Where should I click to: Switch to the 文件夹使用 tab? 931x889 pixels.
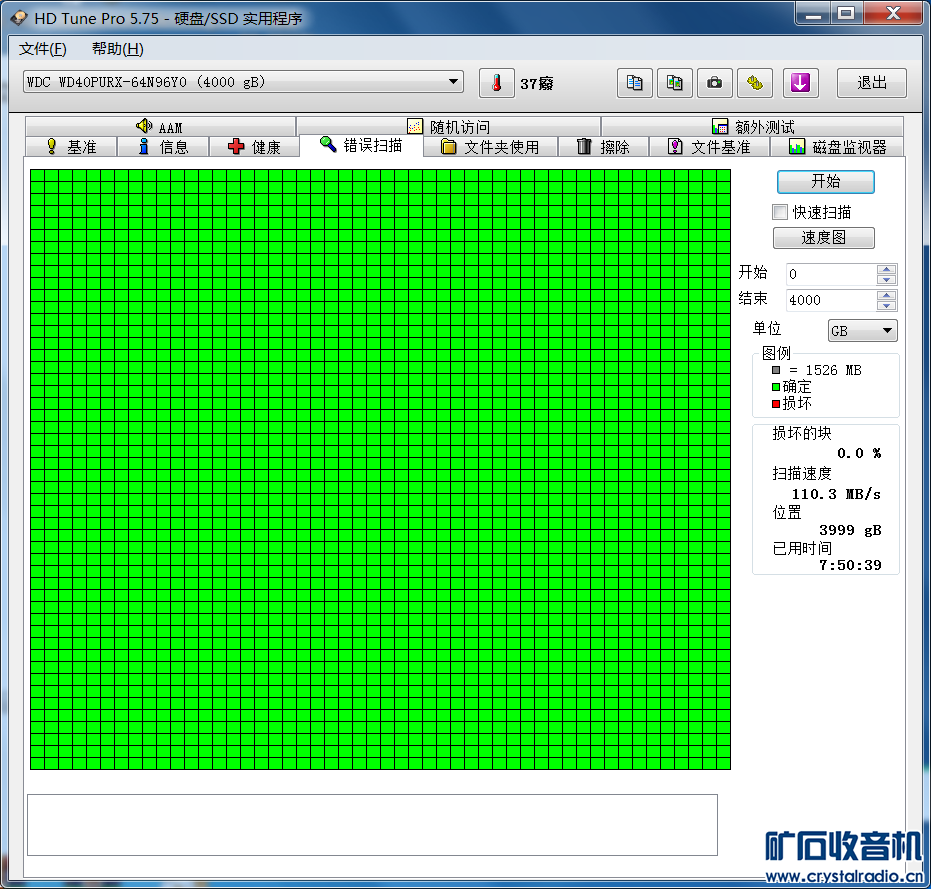point(490,147)
